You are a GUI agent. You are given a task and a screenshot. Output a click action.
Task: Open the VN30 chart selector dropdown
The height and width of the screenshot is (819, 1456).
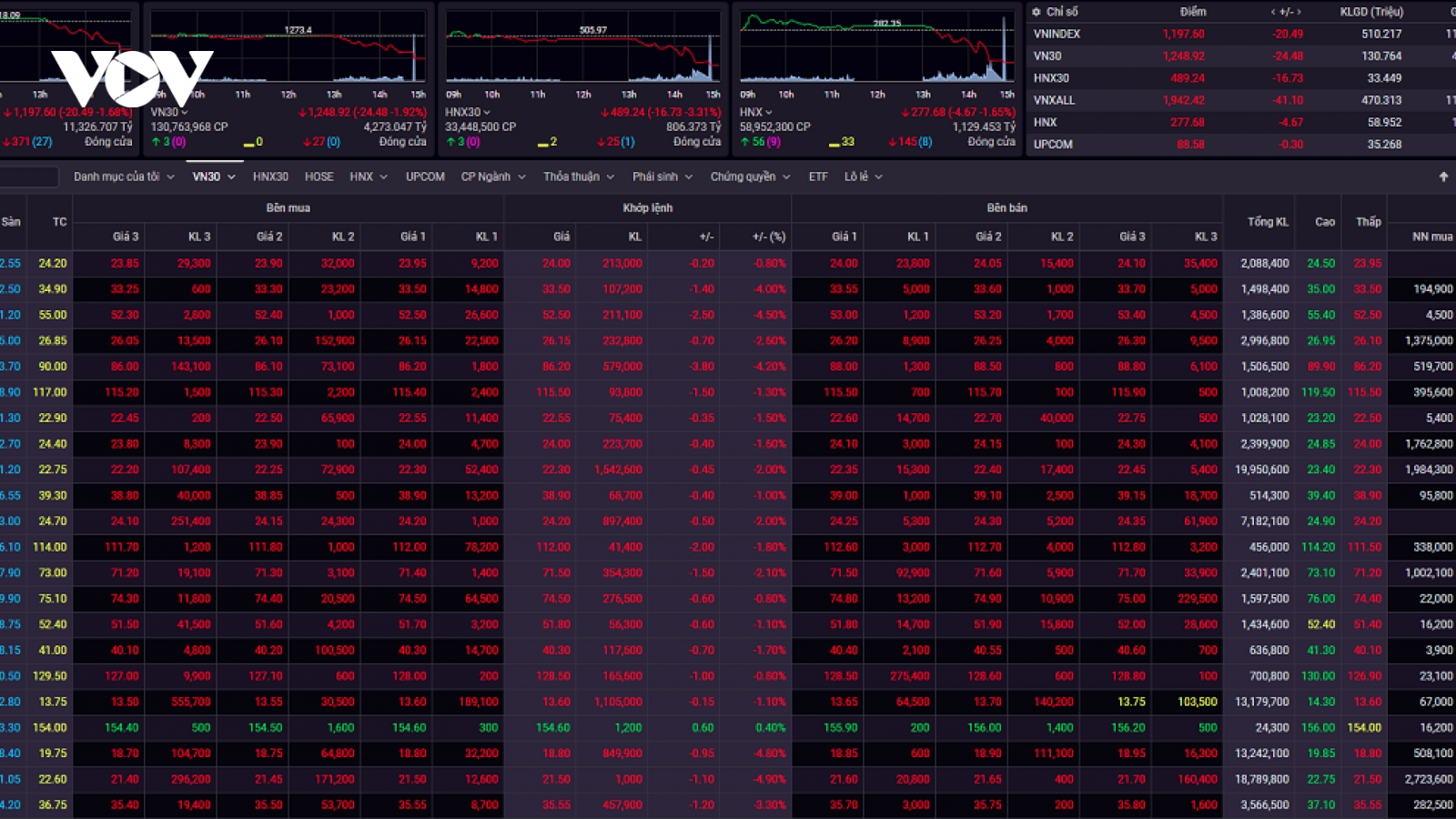pos(169,112)
